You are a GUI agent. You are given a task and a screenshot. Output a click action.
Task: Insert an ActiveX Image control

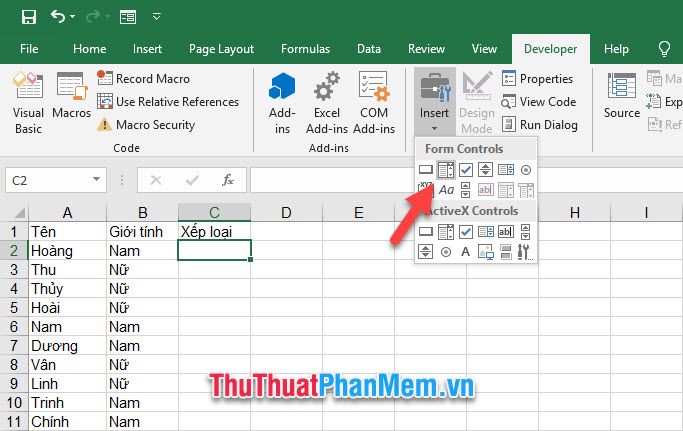486,252
